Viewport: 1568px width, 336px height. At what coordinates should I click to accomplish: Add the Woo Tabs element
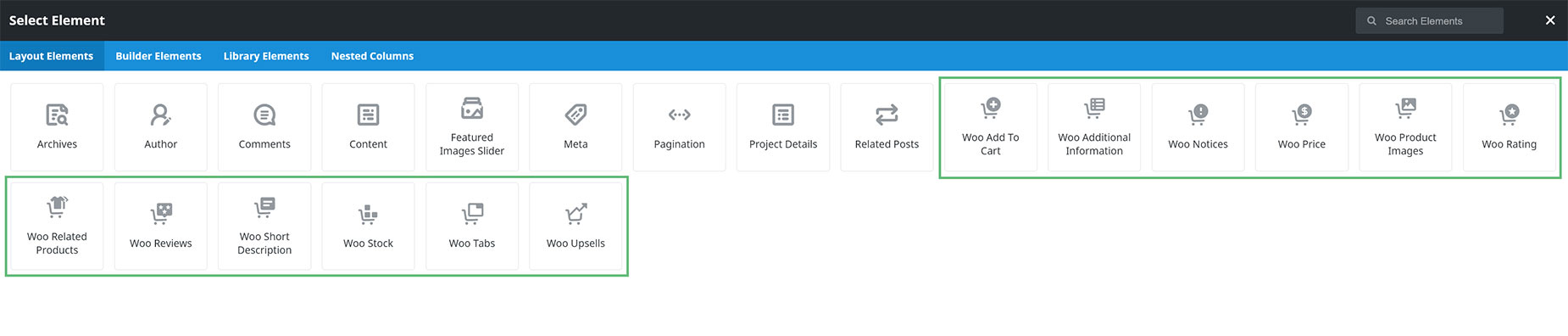pyautogui.click(x=472, y=227)
